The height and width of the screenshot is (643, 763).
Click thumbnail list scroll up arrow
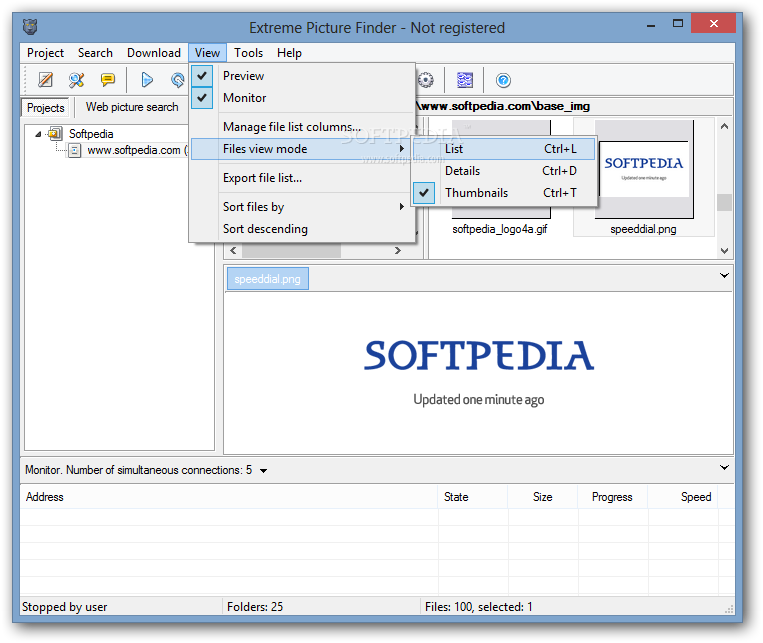[x=724, y=127]
